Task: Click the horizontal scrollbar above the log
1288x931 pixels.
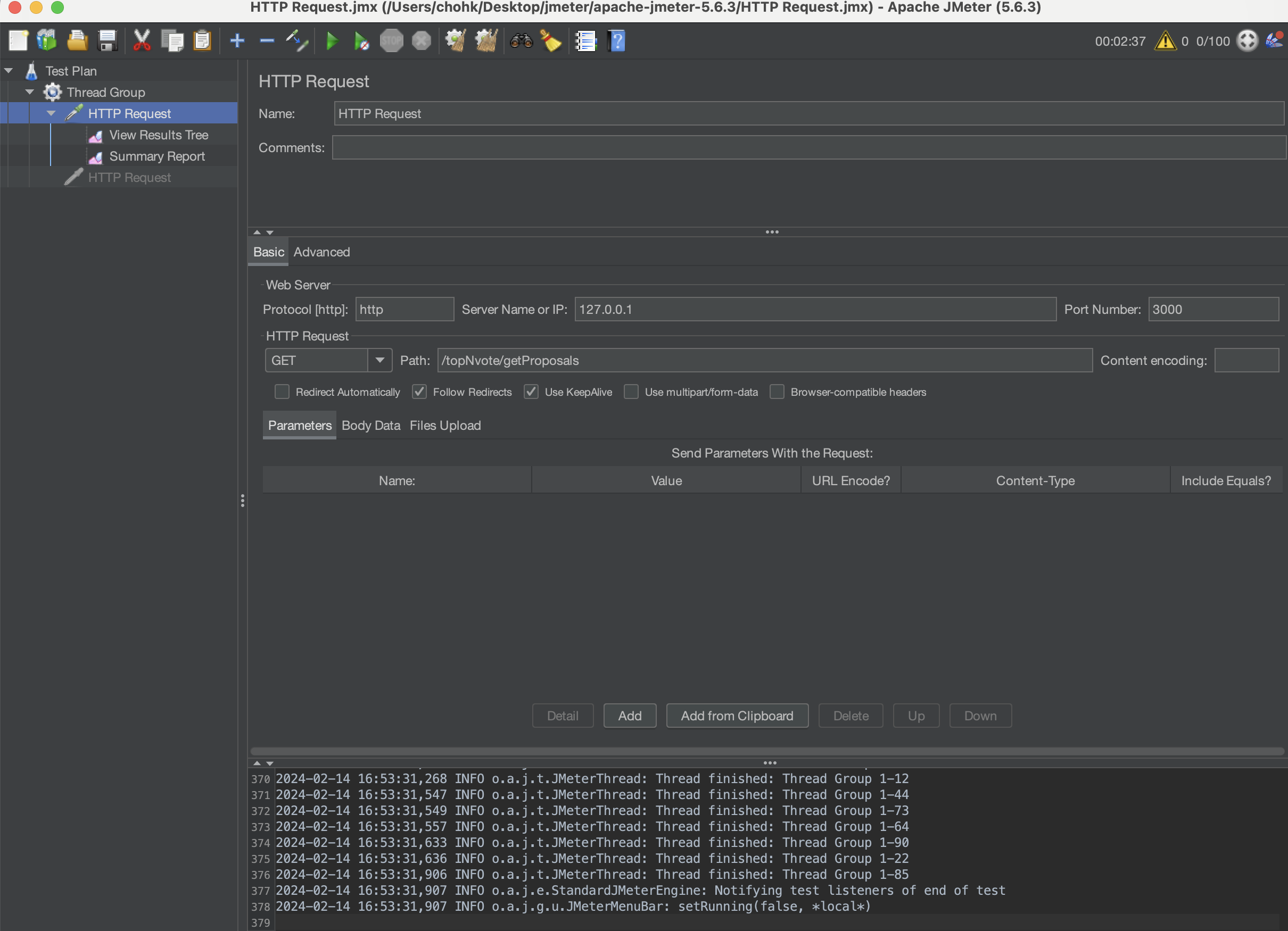Action: coord(766,751)
